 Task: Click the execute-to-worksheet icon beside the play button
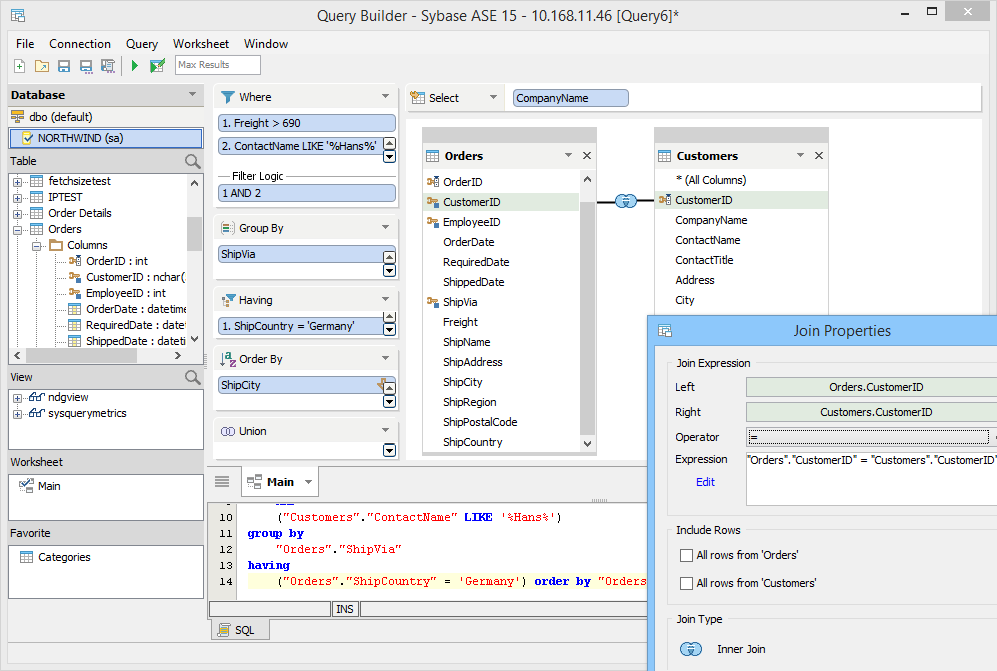(157, 66)
